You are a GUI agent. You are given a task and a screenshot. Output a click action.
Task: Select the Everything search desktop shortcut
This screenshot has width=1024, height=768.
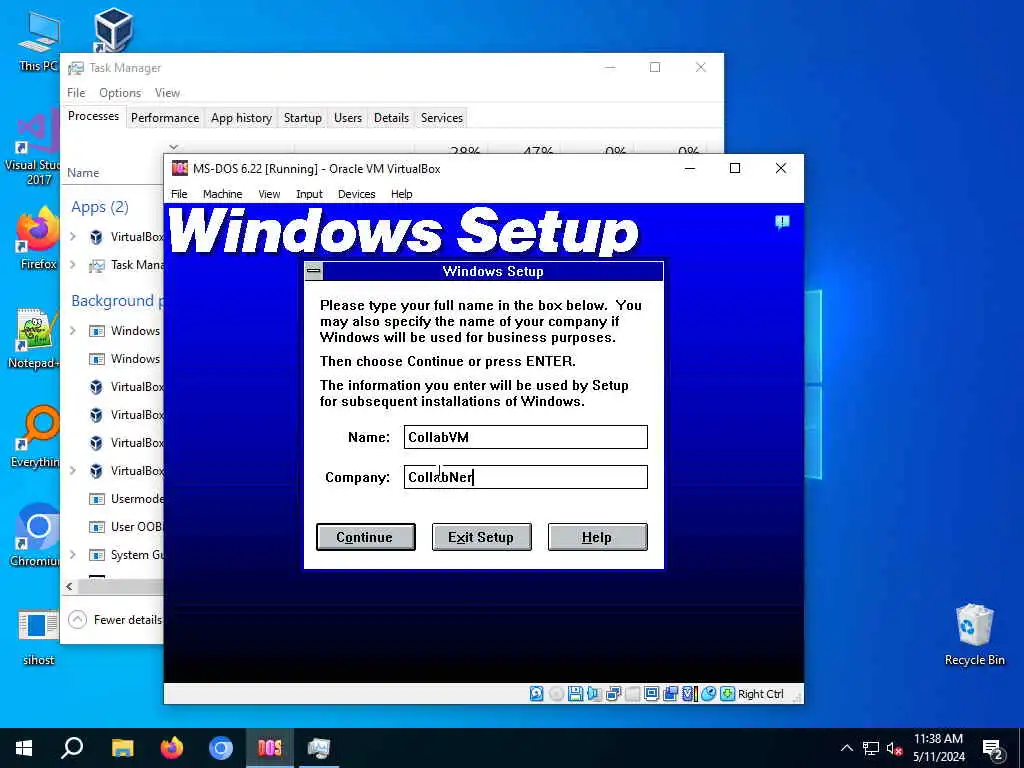point(35,437)
